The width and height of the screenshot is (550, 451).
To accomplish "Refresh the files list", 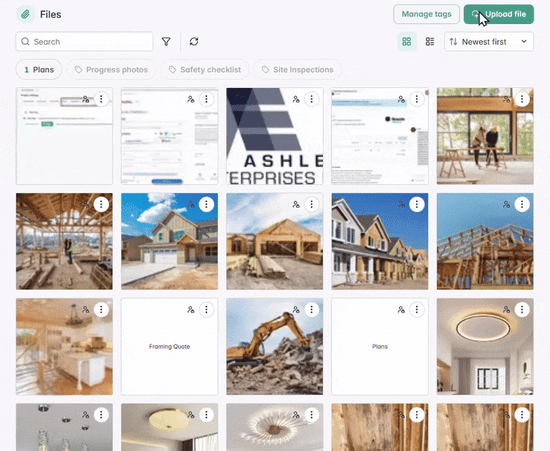I will 194,42.
